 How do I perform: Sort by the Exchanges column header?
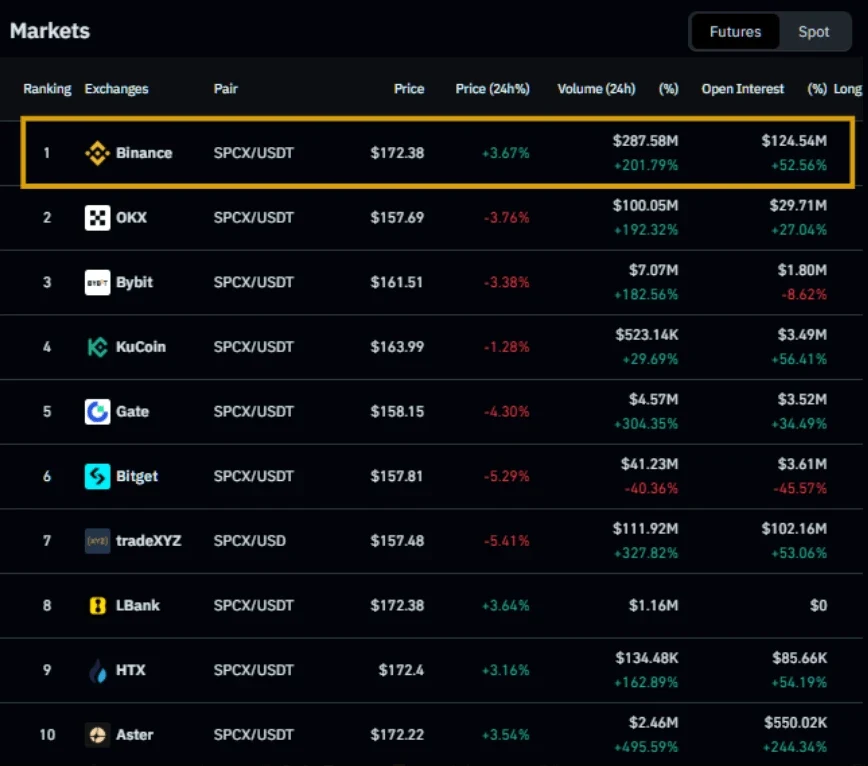116,89
